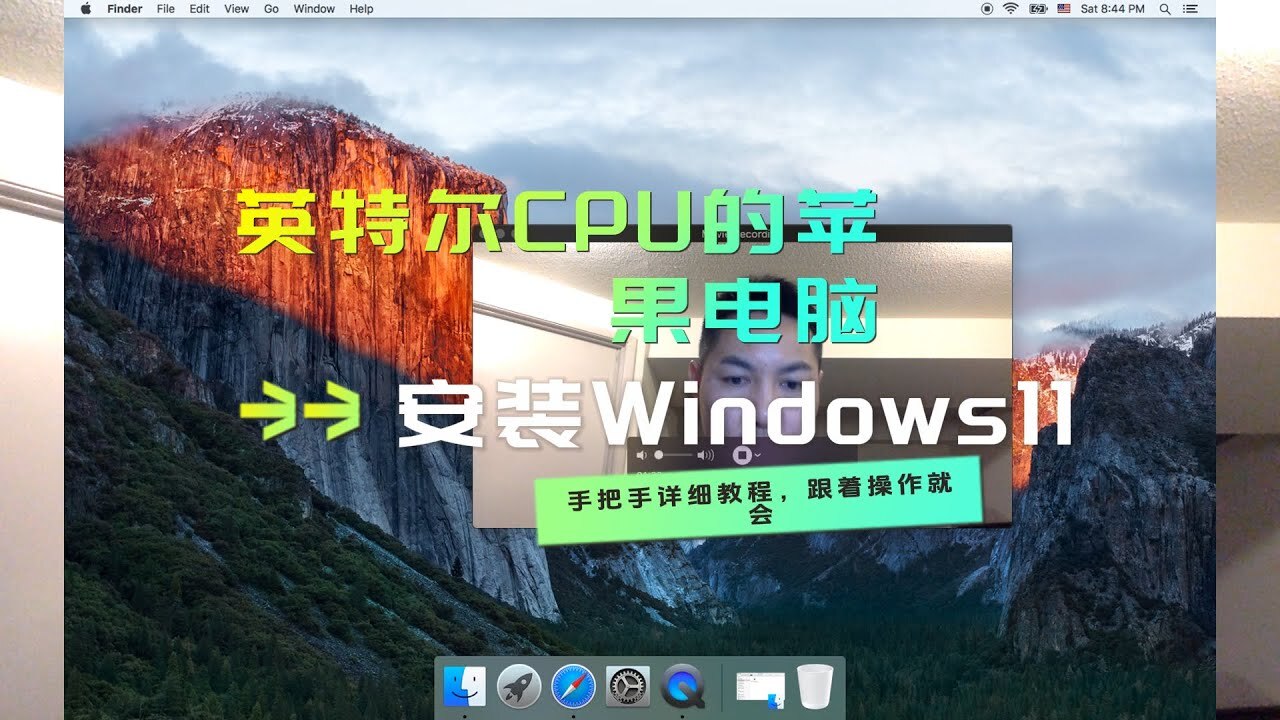Image resolution: width=1280 pixels, height=720 pixels.
Task: Click the max-volume speaker icon
Action: click(706, 455)
